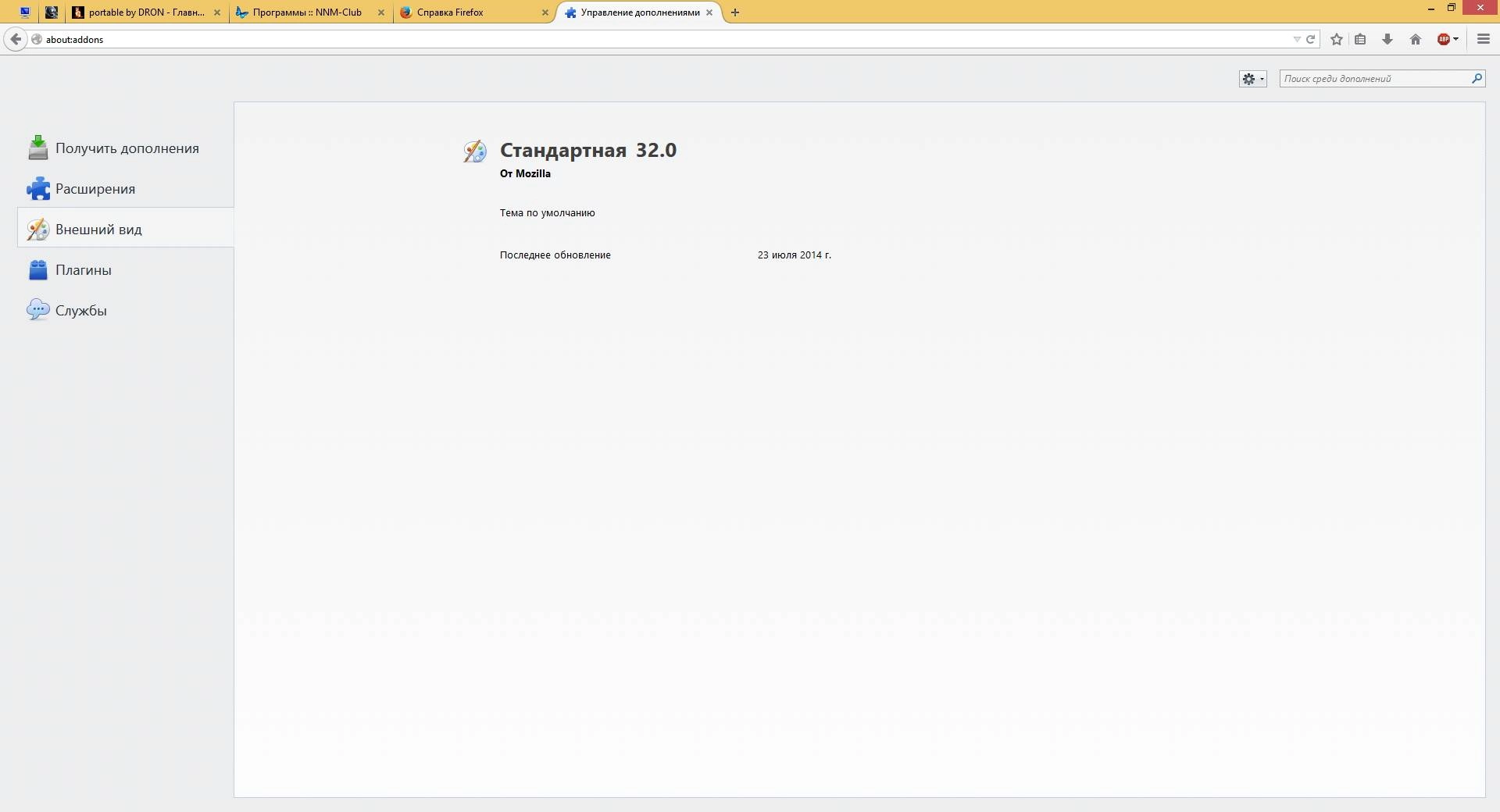Select Внешний вид category
Screen dimensions: 1500x812
point(125,230)
